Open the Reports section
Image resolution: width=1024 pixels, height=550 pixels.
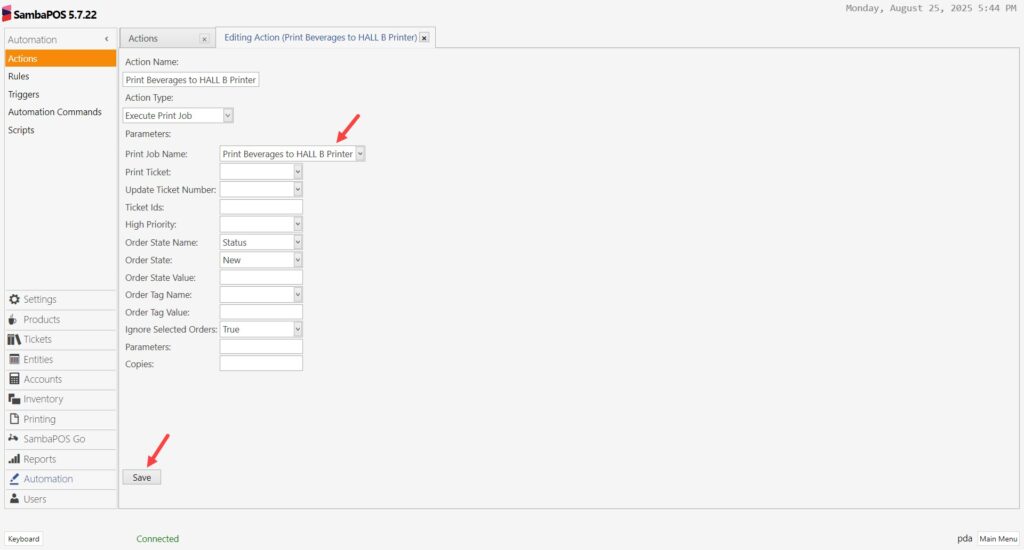(60, 459)
